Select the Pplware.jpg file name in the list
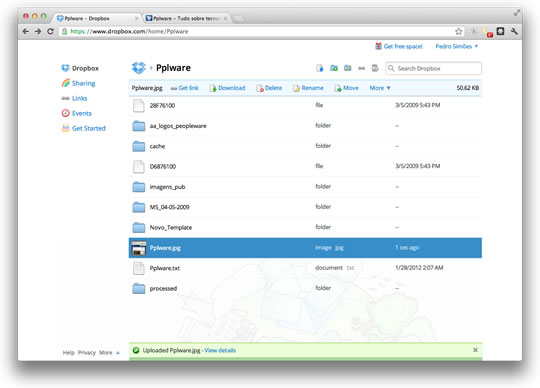Viewport: 540px width, 388px height. 165,248
